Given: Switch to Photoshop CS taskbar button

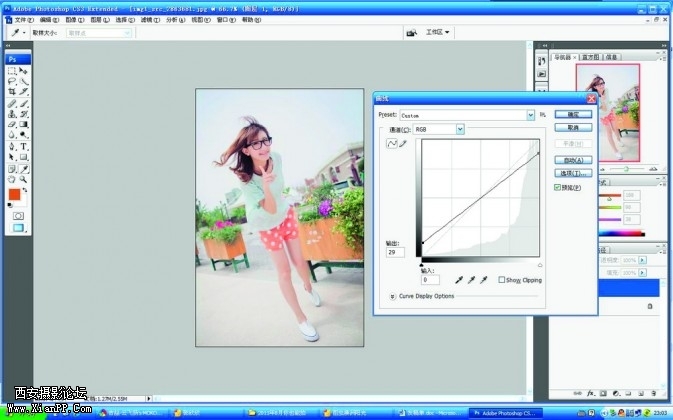Looking at the screenshot, I should click(505, 413).
